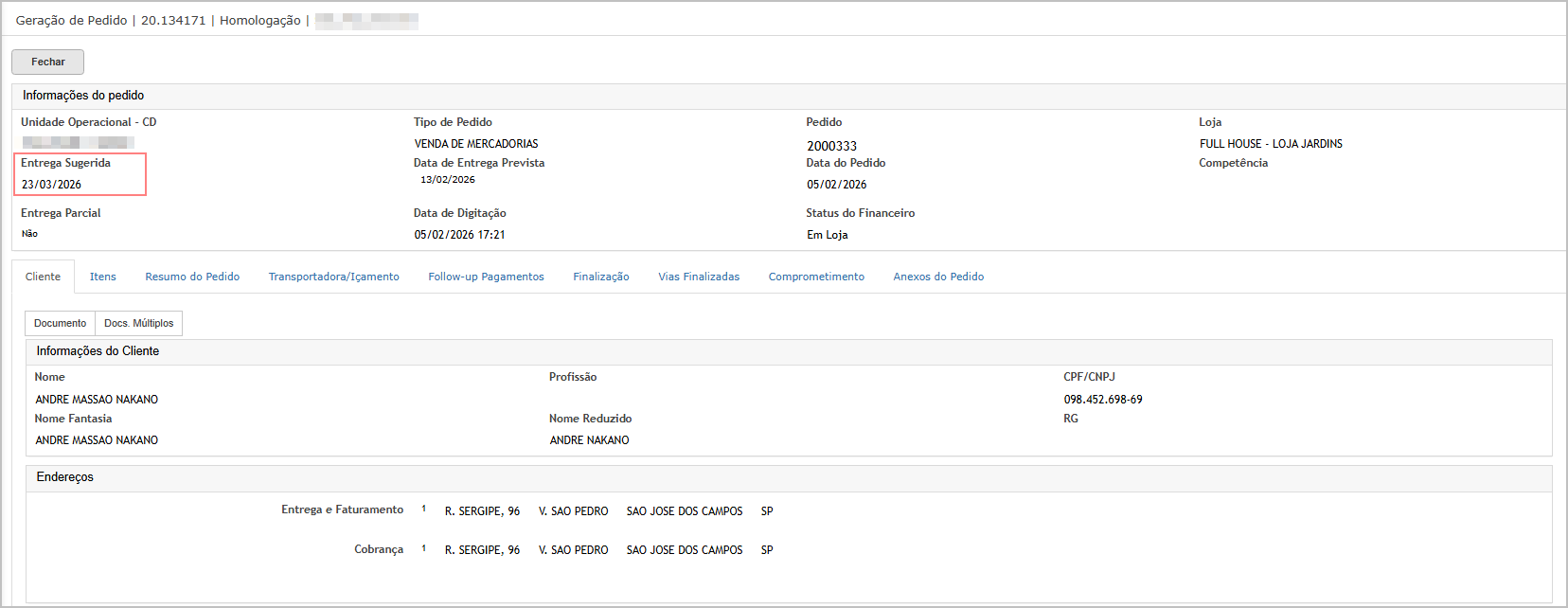Open the Anexos do Pedido tab

[938, 277]
